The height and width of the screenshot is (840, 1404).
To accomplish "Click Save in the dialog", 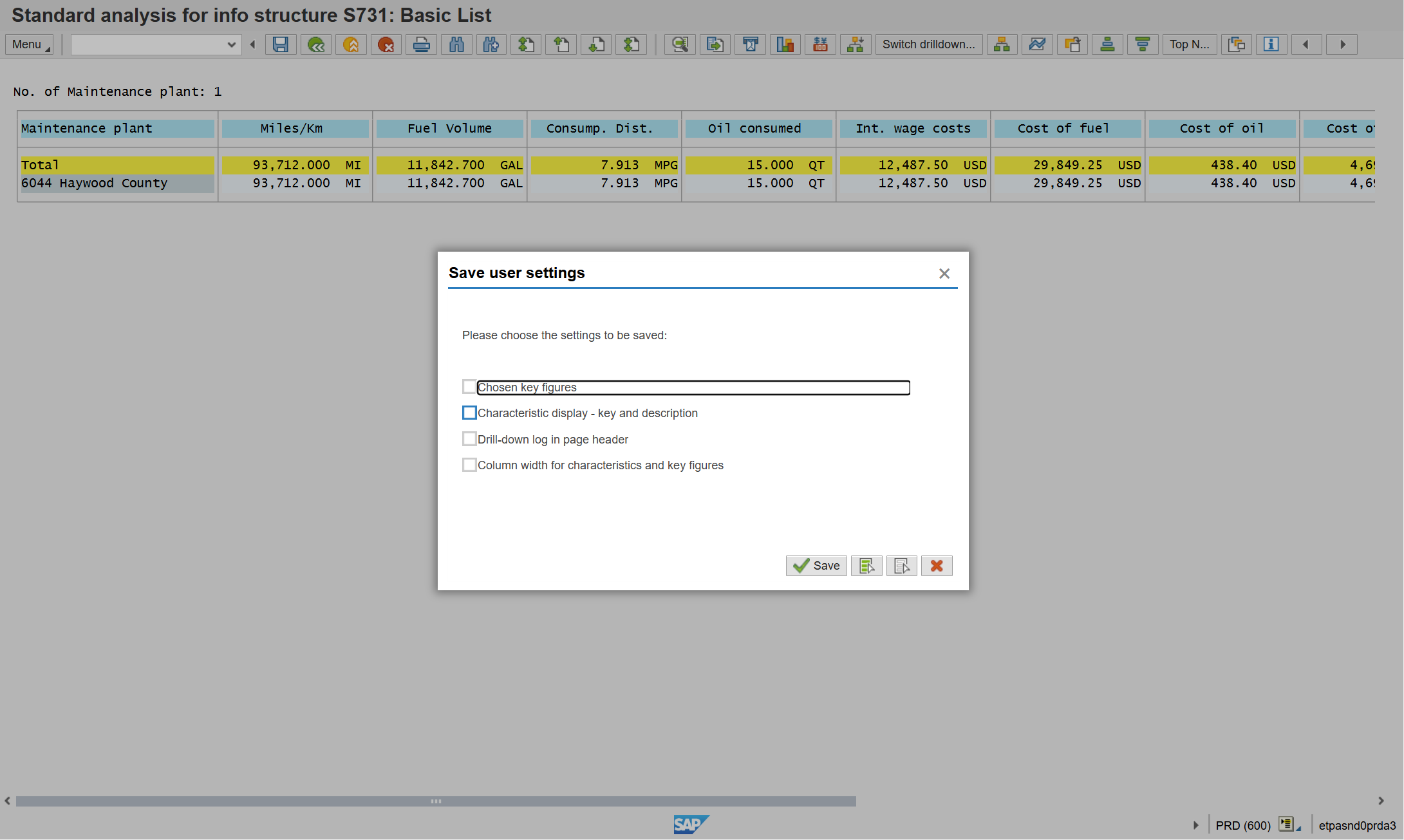I will click(816, 566).
